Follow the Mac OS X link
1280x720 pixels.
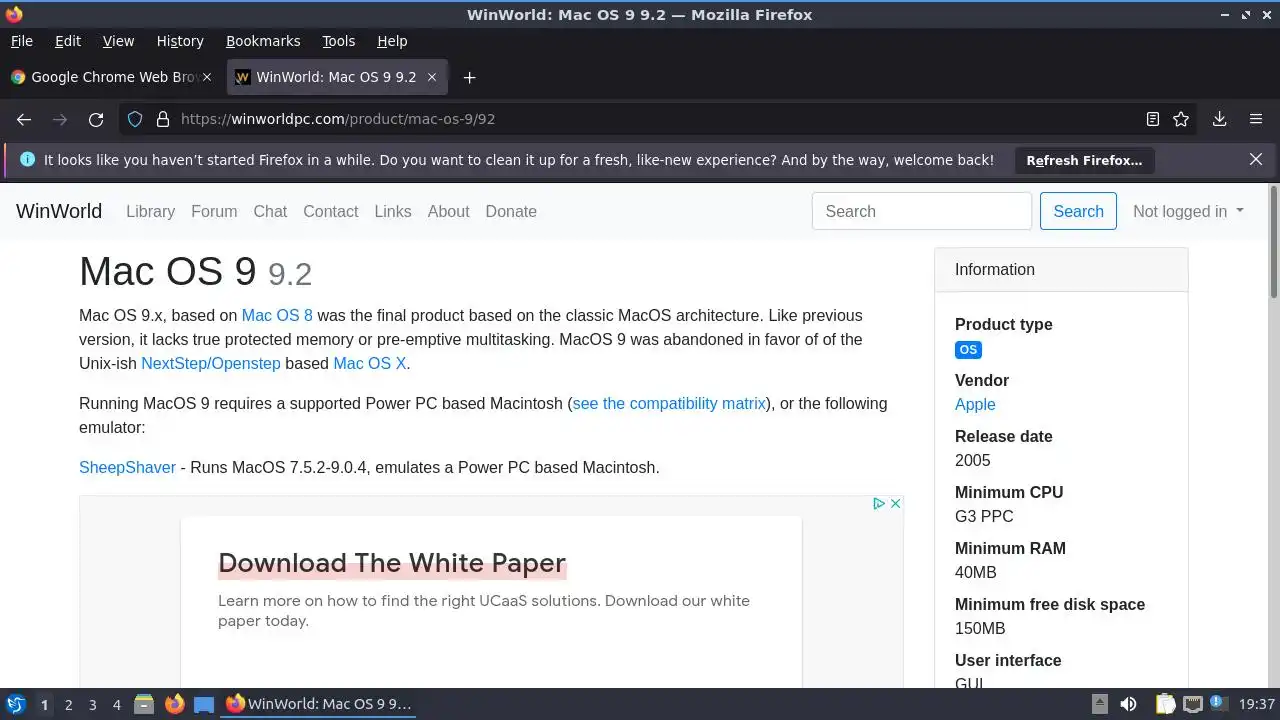pos(370,363)
